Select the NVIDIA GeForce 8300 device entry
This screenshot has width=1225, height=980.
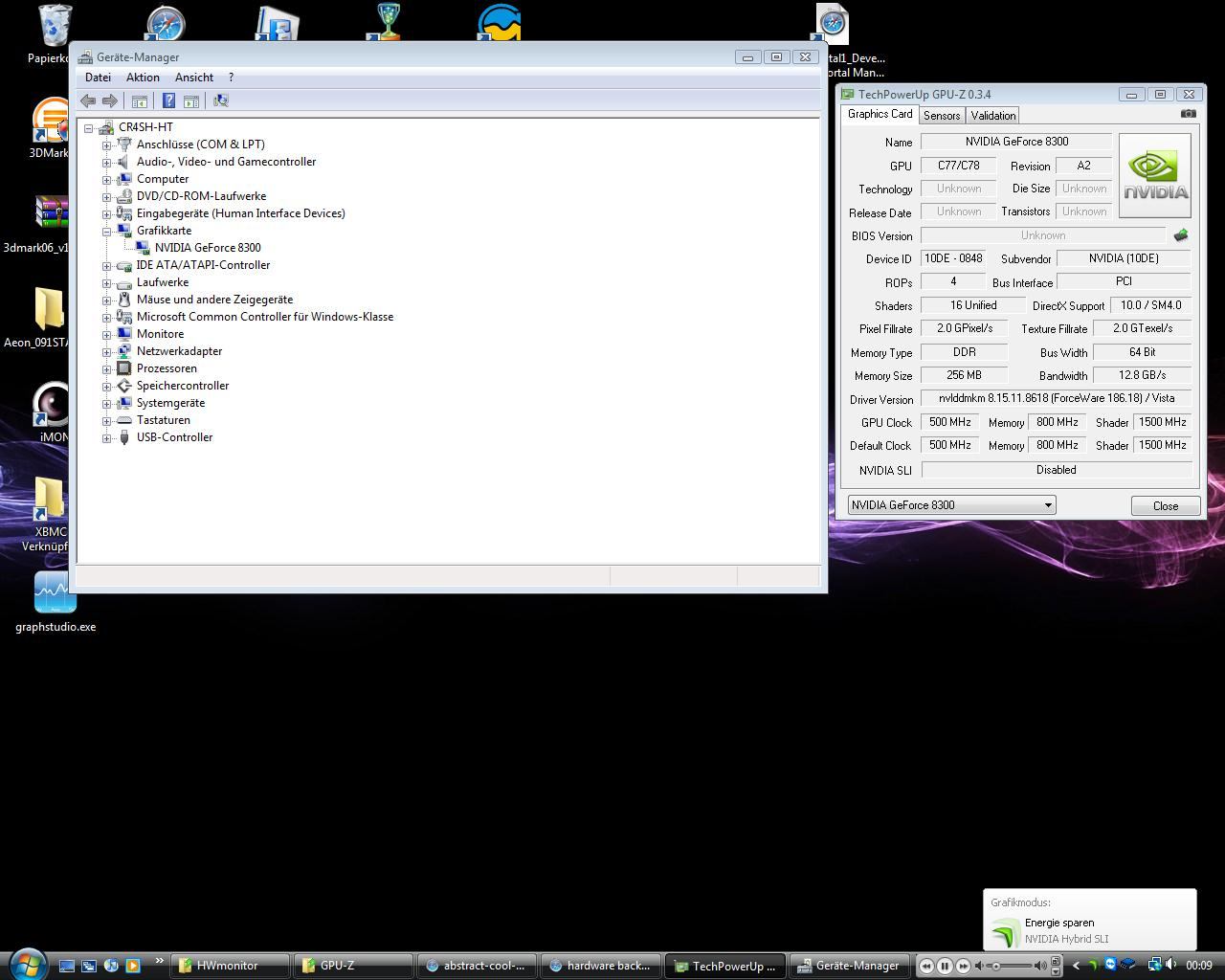(x=208, y=248)
